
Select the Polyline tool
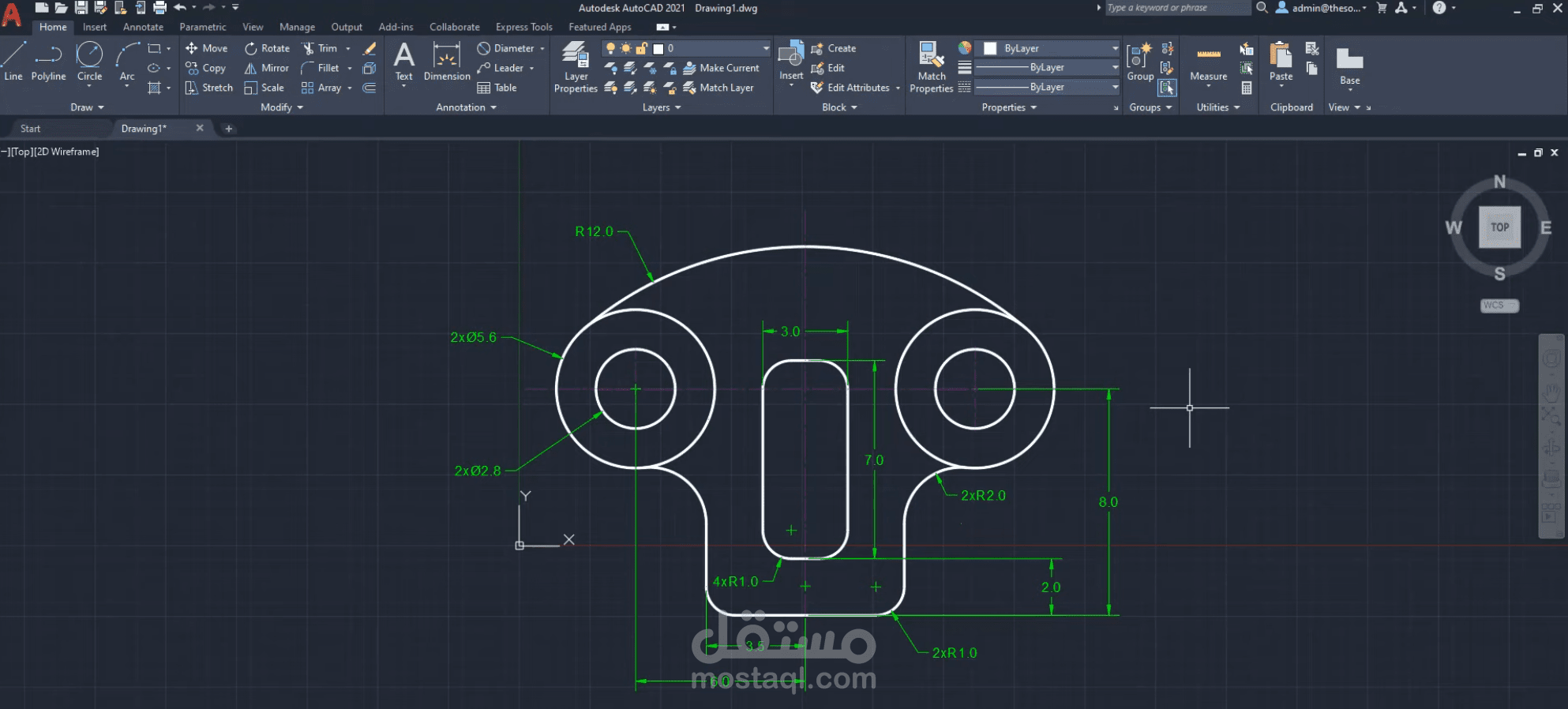pos(48,62)
